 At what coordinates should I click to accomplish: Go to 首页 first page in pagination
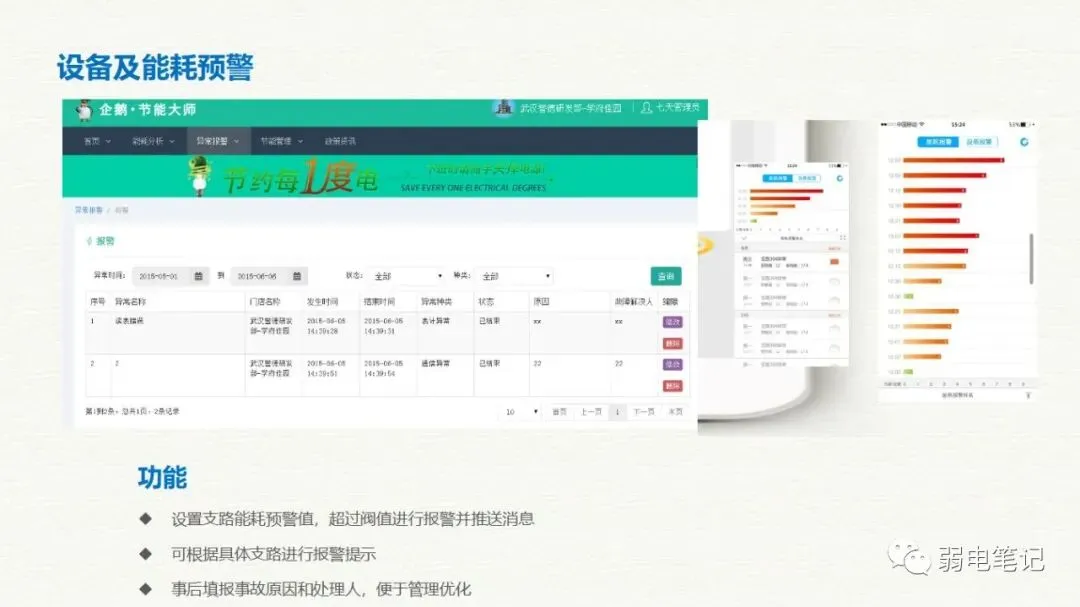point(559,411)
